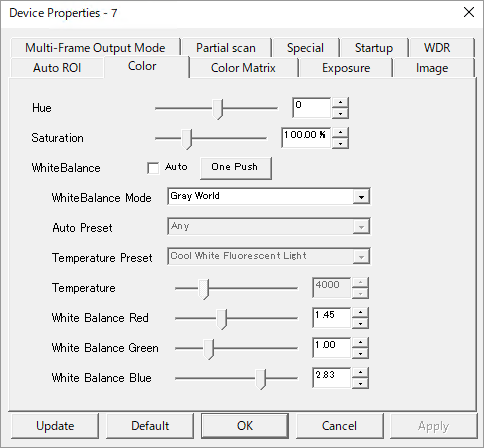Screen dimensions: 484x448
Task: Enable the WhiteBalance Auto checkbox
Action: tap(153, 168)
